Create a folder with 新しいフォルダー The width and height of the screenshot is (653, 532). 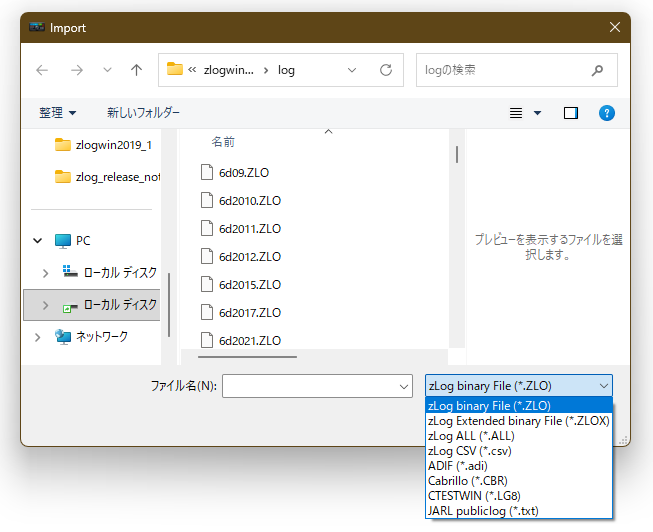click(143, 113)
